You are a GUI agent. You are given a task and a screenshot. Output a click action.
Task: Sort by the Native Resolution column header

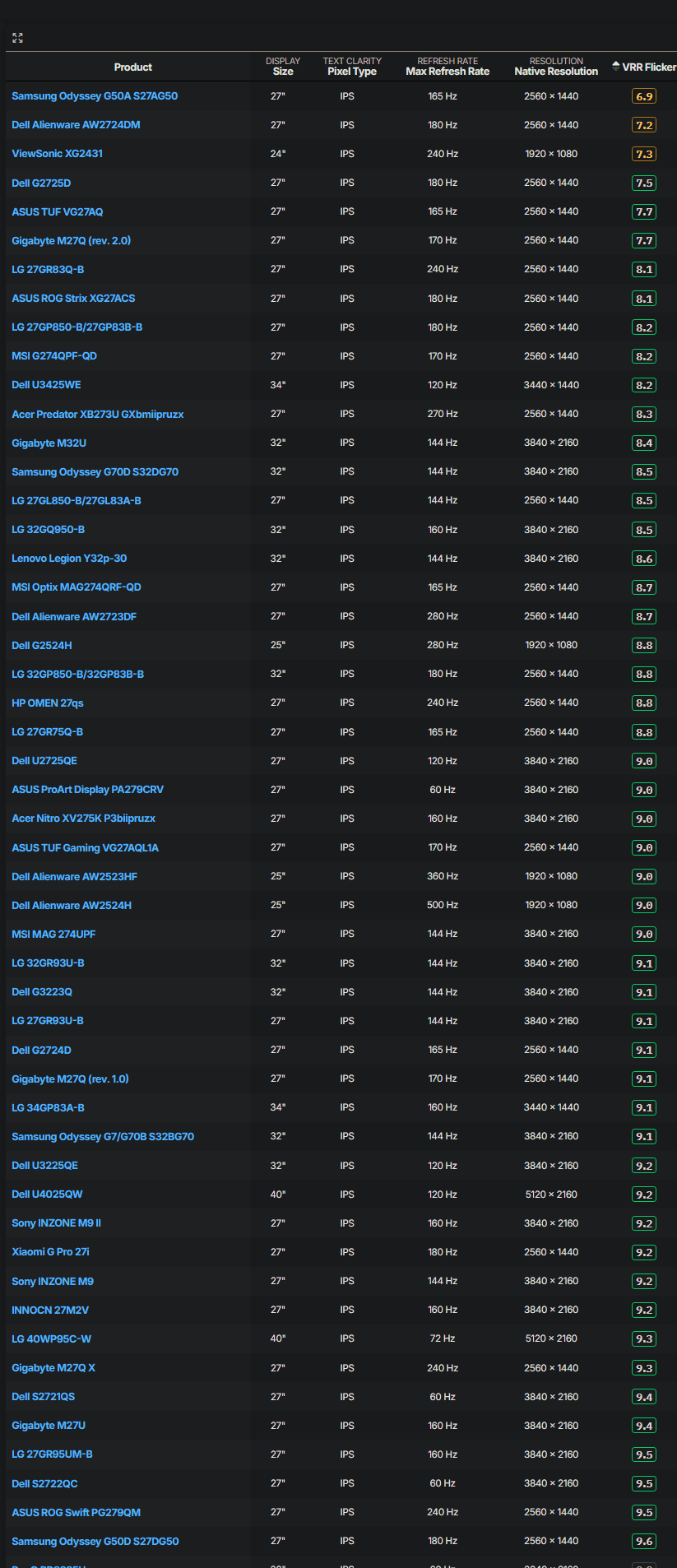[556, 67]
